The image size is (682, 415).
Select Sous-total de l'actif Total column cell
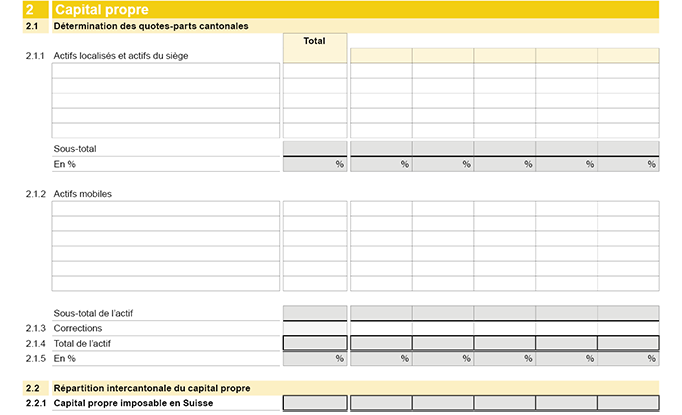(315, 313)
